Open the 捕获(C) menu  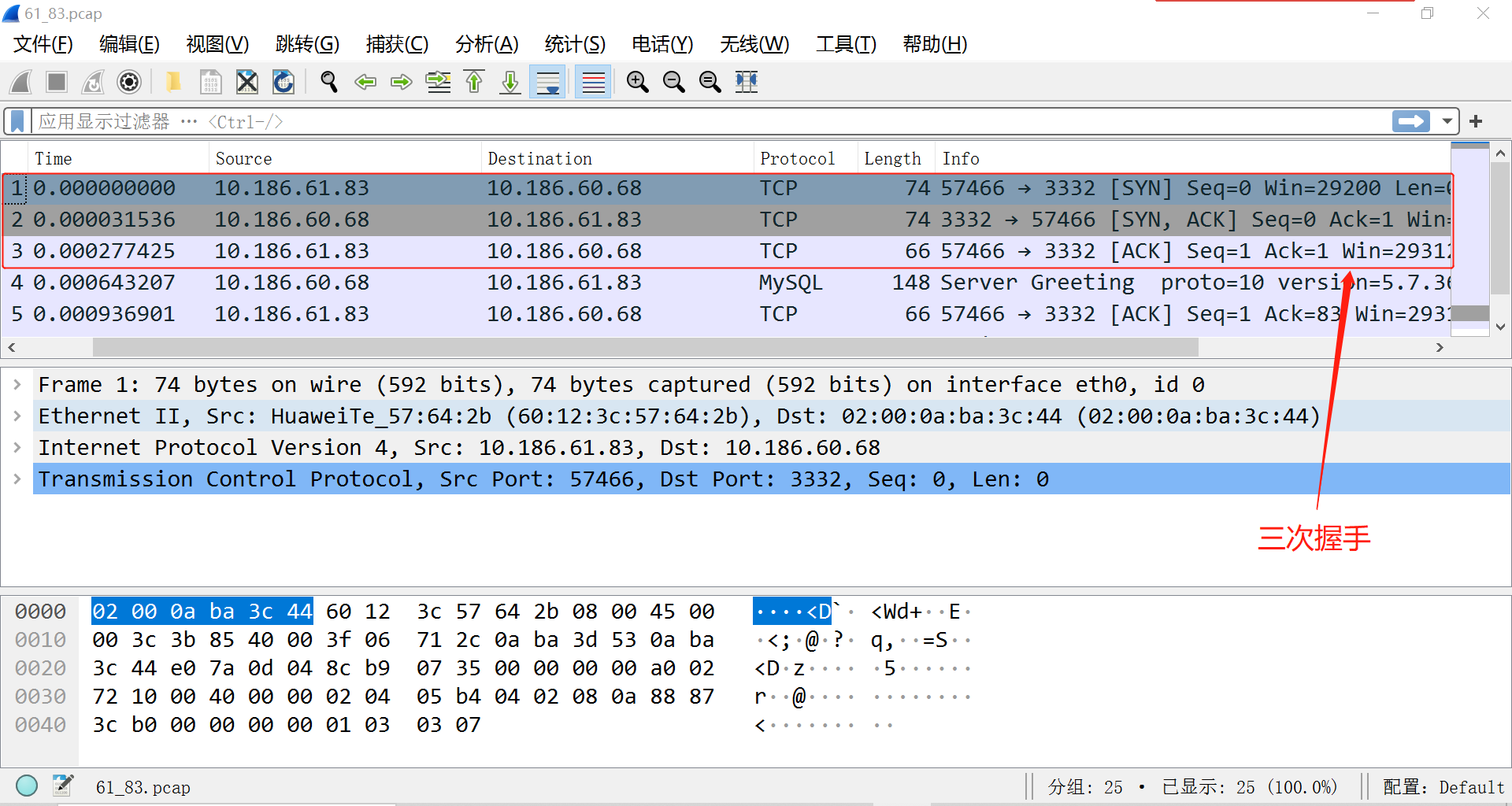(x=397, y=44)
